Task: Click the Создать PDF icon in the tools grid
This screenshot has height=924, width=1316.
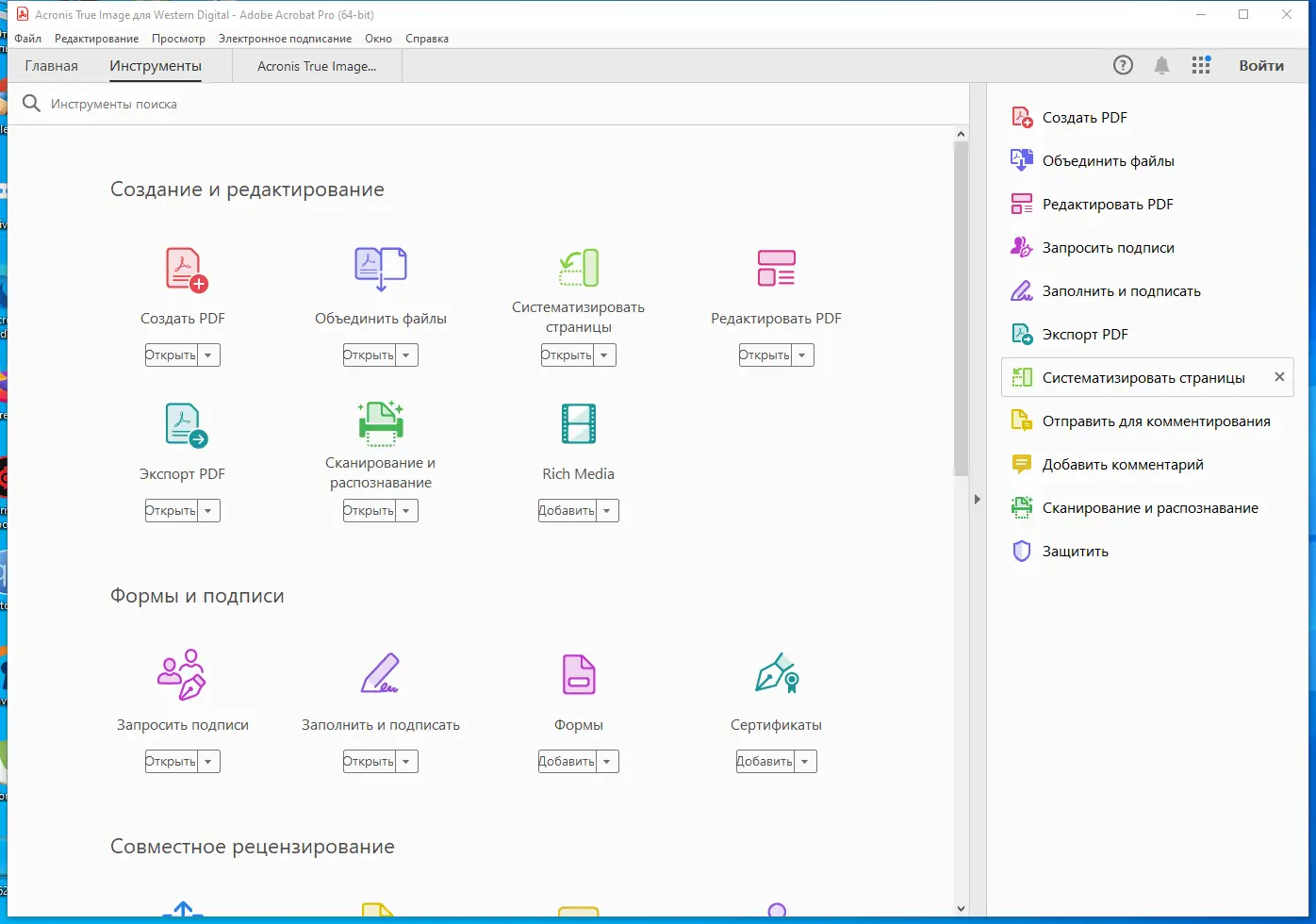Action: (x=186, y=270)
